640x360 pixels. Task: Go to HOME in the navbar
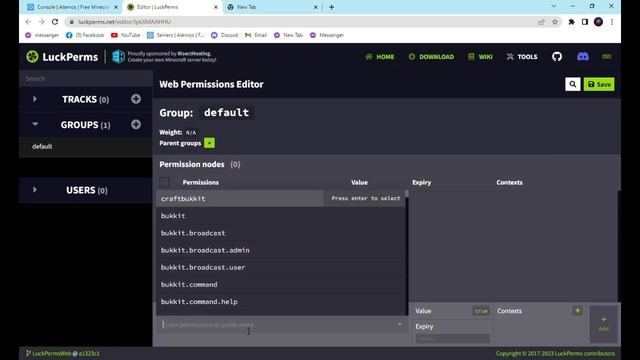pos(380,57)
